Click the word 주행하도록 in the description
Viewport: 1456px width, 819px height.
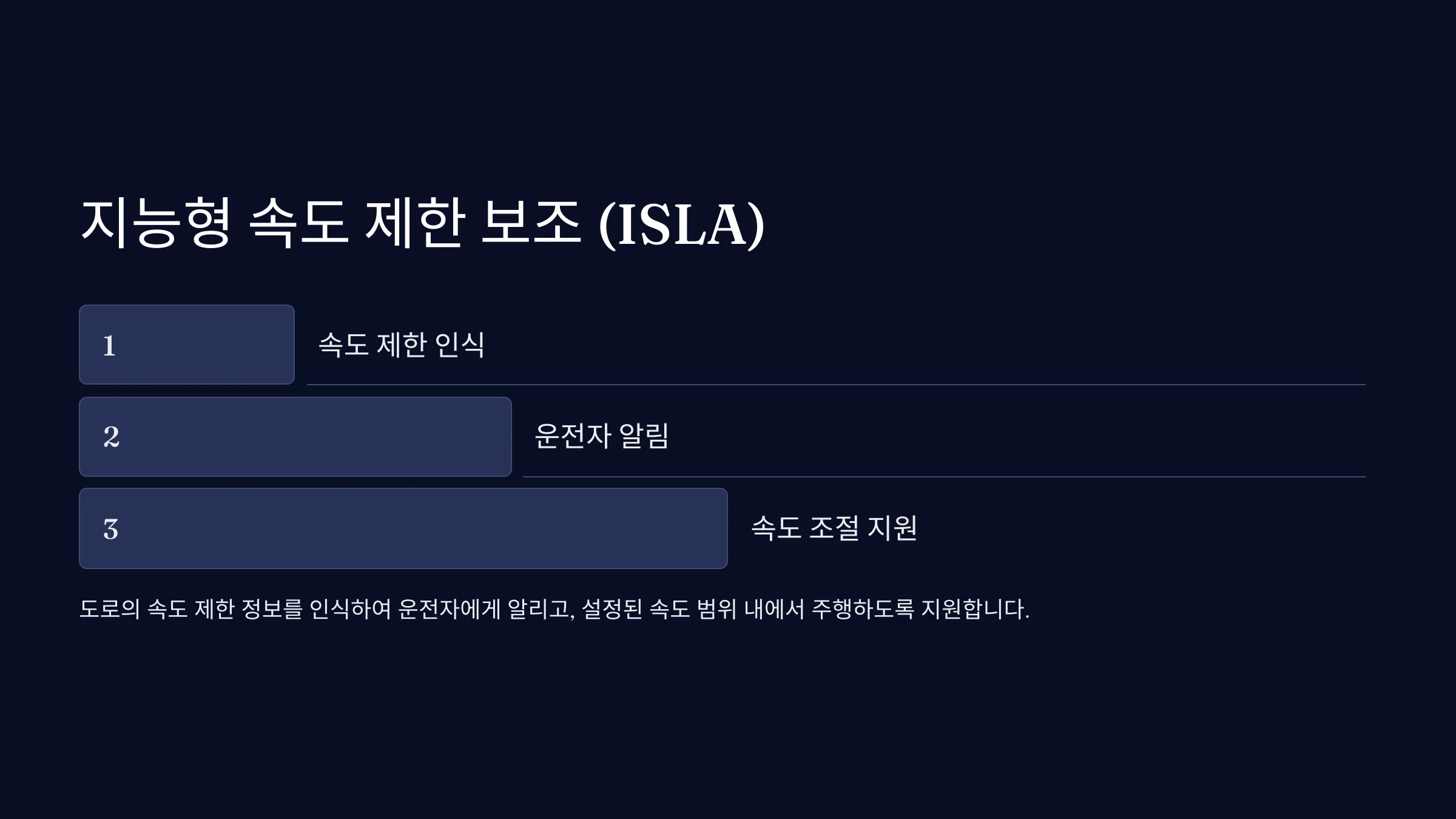pos(862,609)
